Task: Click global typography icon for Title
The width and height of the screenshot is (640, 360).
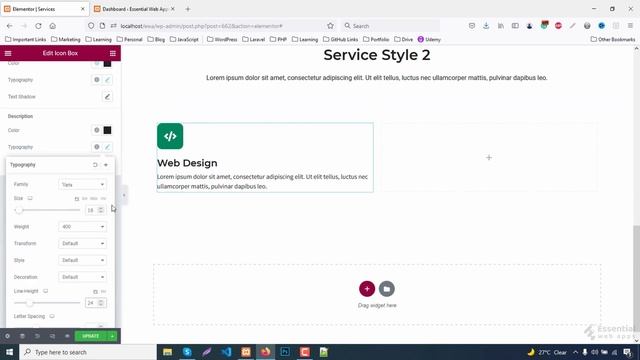Action: click(x=97, y=80)
